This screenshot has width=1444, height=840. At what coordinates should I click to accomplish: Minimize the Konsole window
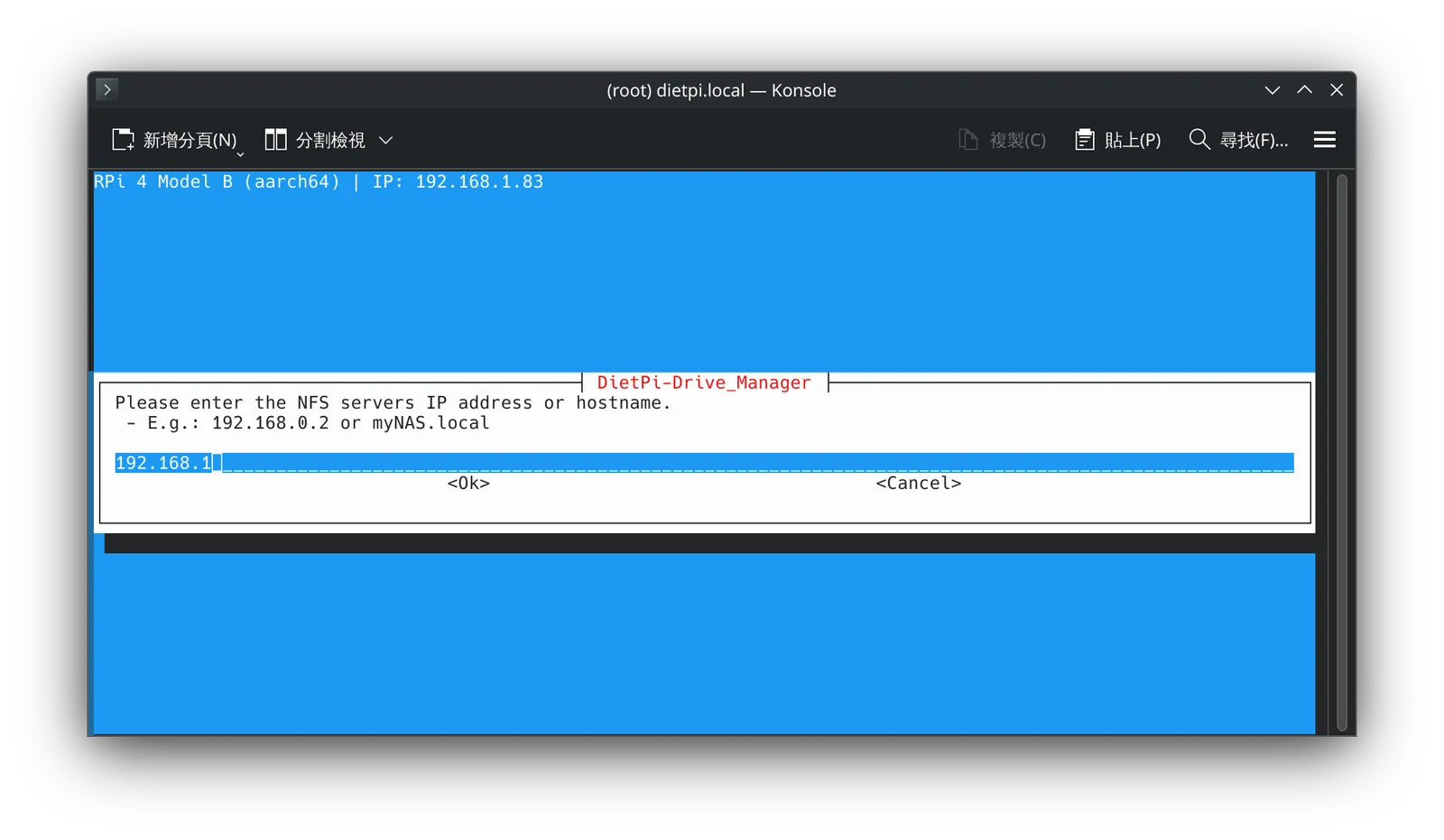point(1272,90)
